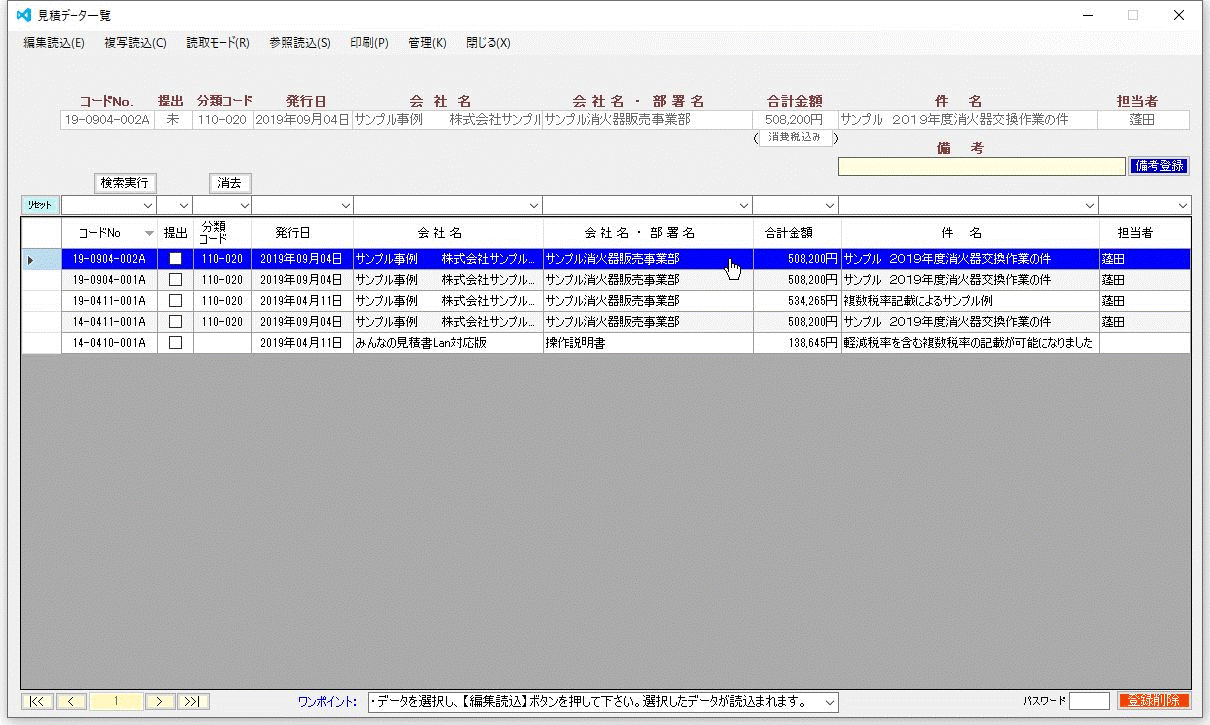Click みんなの見積書Lan対応版 cell
1210x725 pixels.
coord(448,343)
